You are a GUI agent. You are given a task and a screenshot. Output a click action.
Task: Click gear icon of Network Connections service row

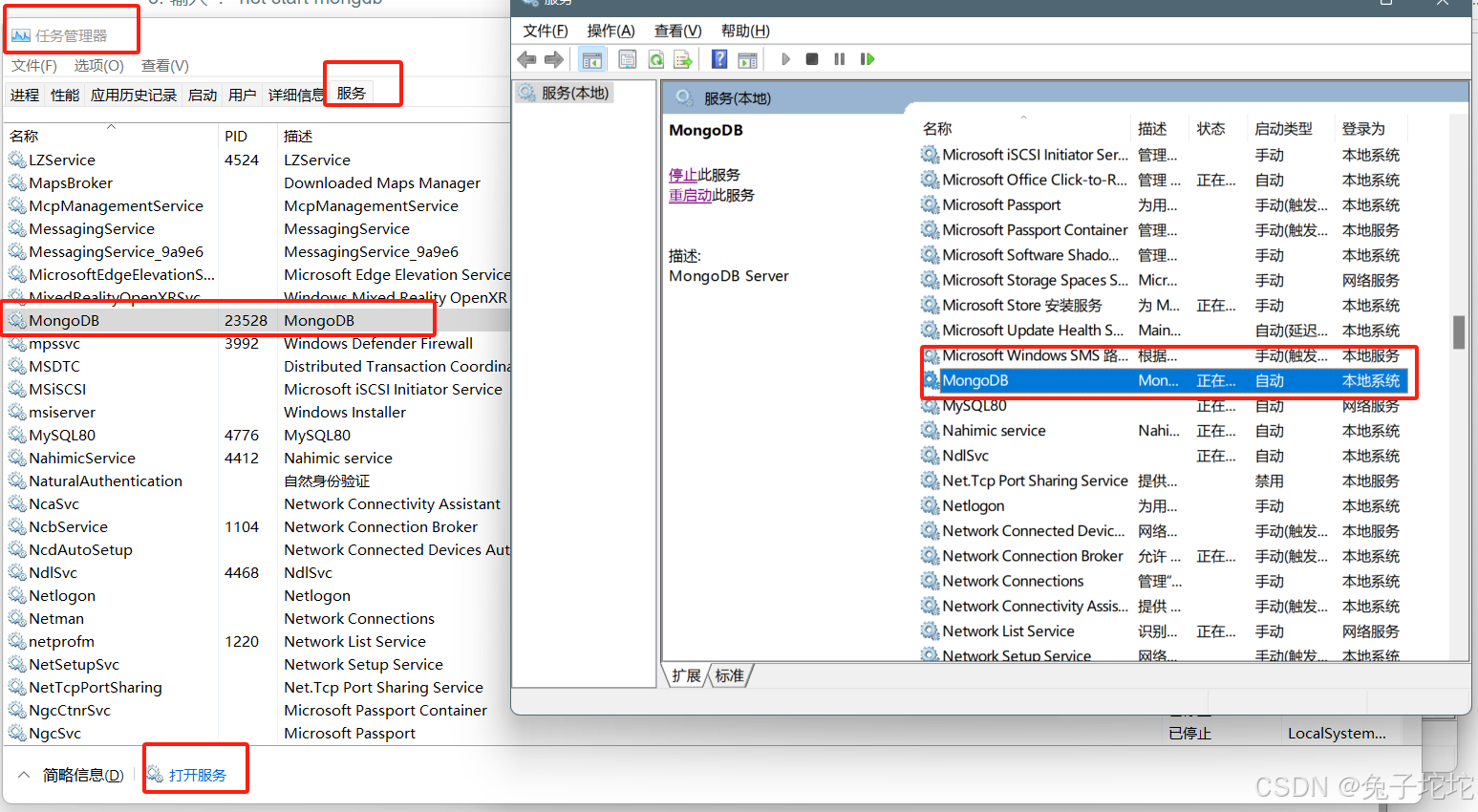click(x=931, y=581)
